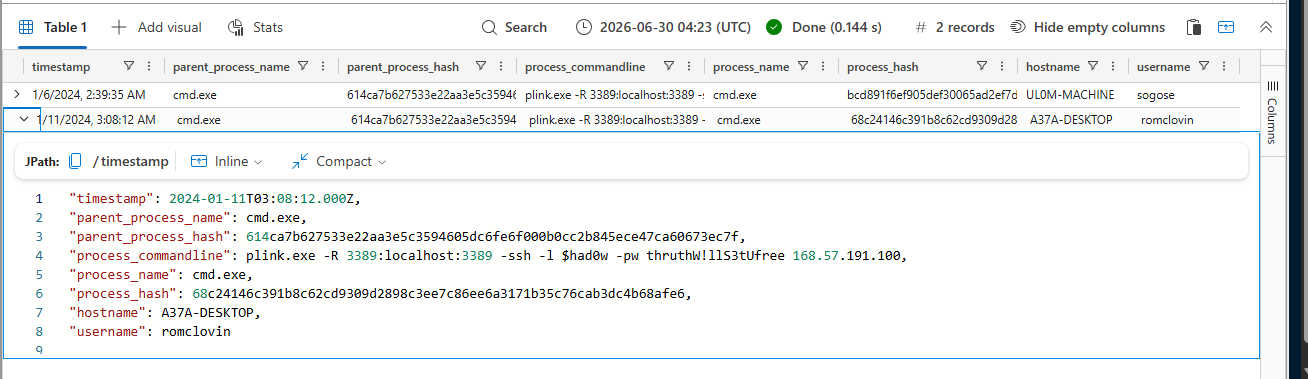
Task: Click process_hash cell starting 68c24146 in table
Action: point(934,120)
